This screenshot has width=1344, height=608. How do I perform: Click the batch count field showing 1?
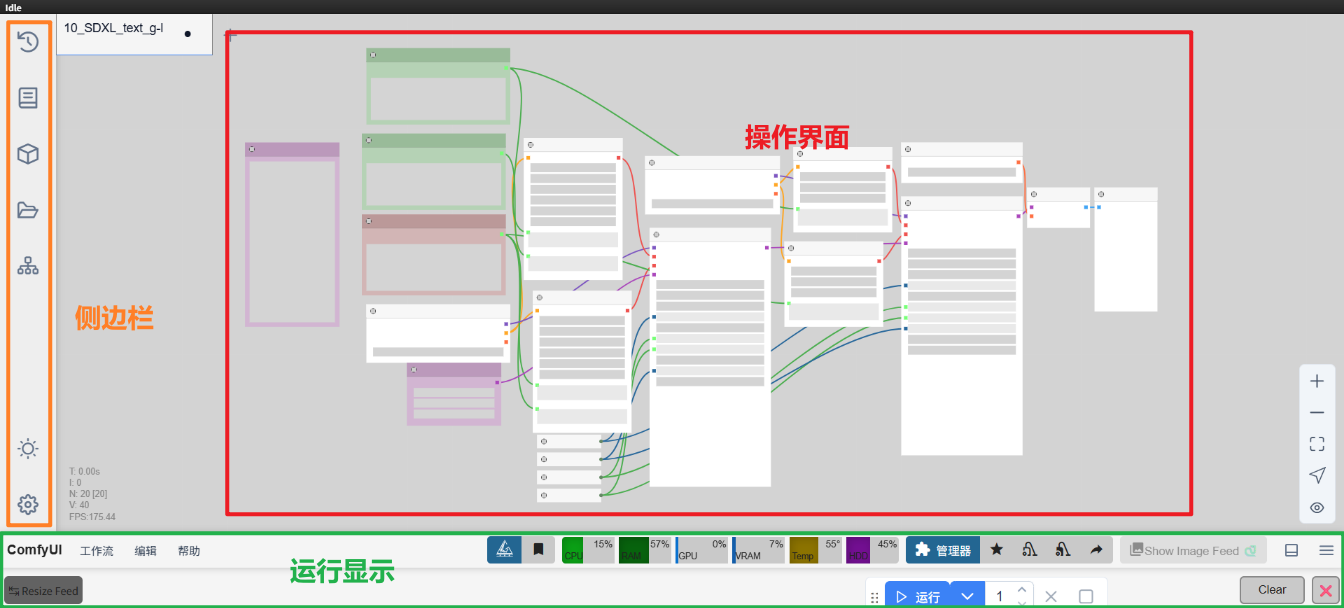pos(999,597)
